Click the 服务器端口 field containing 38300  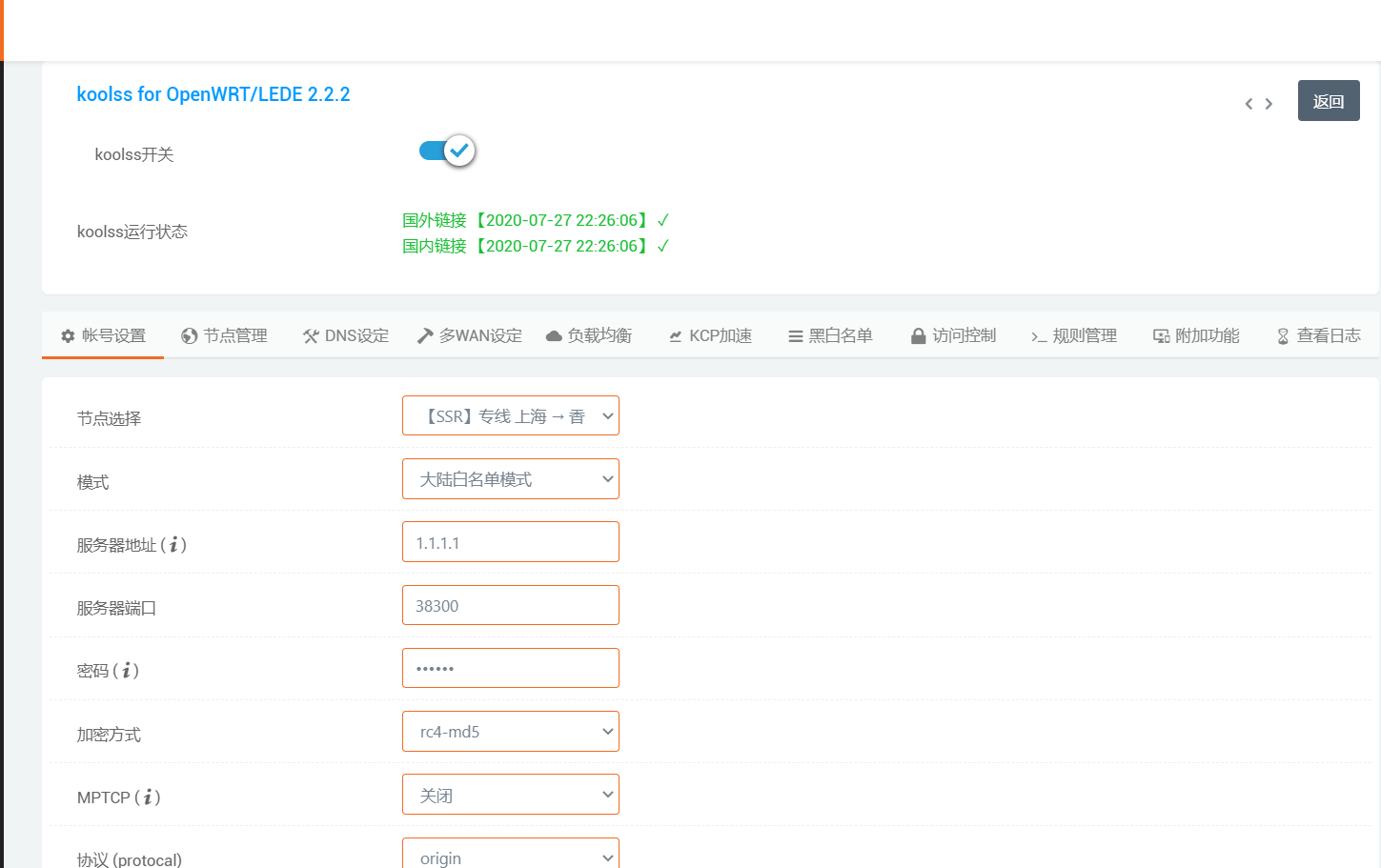(x=510, y=606)
